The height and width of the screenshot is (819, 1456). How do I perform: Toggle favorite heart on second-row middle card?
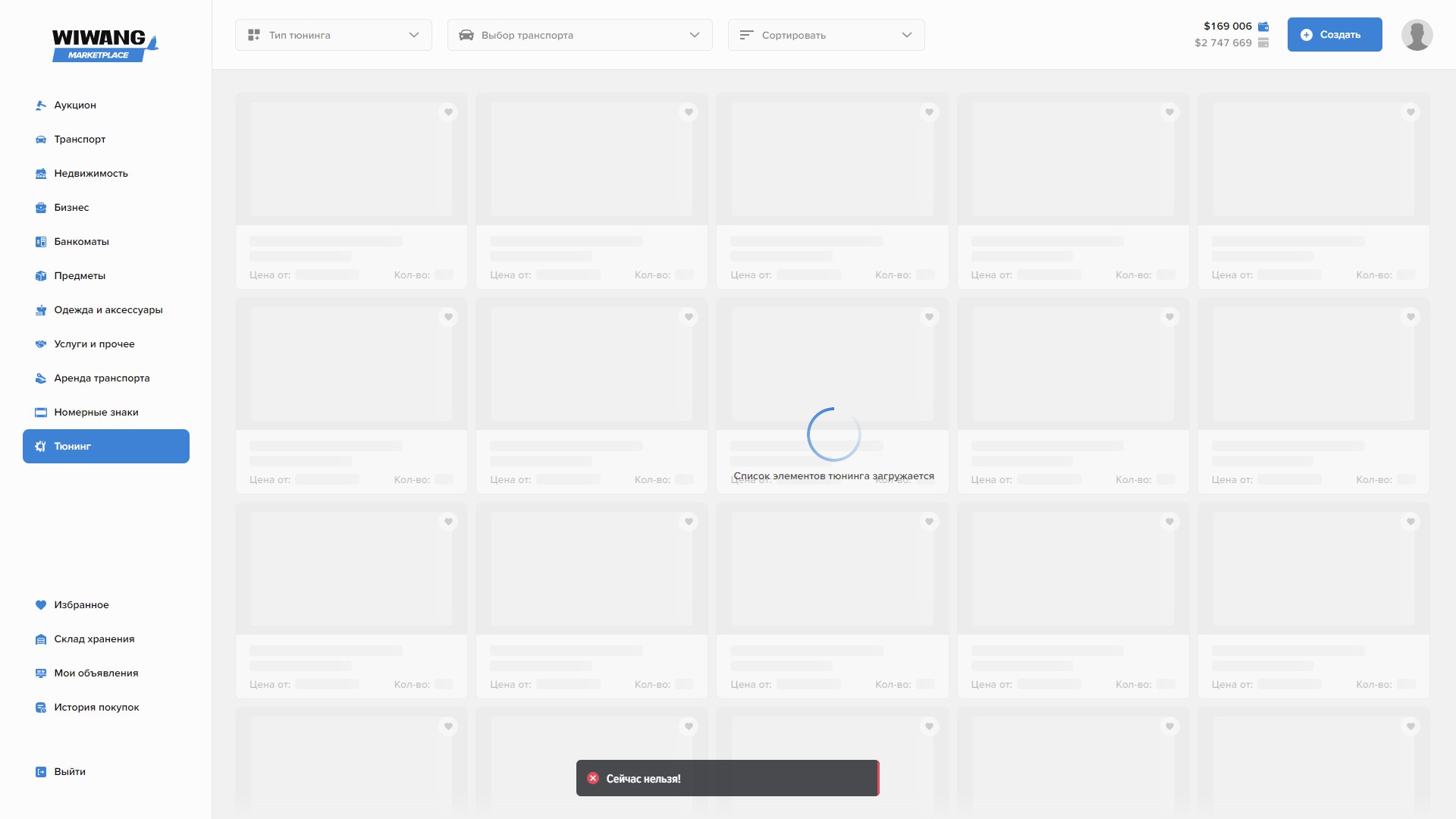click(929, 317)
